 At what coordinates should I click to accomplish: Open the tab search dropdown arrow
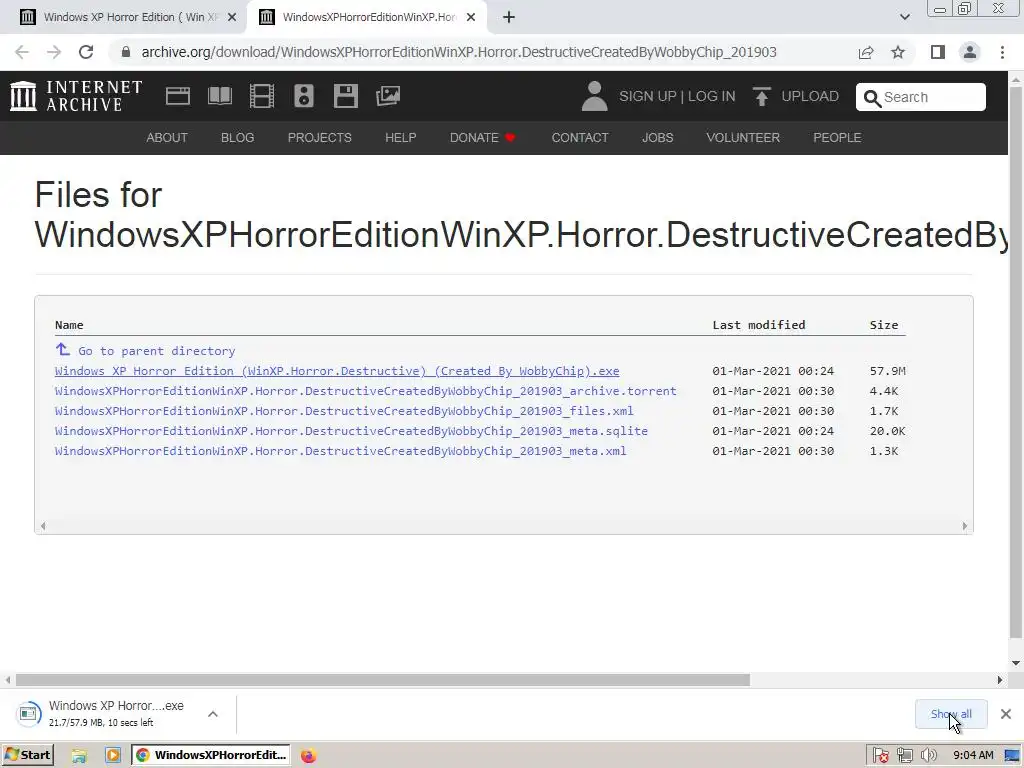point(904,17)
